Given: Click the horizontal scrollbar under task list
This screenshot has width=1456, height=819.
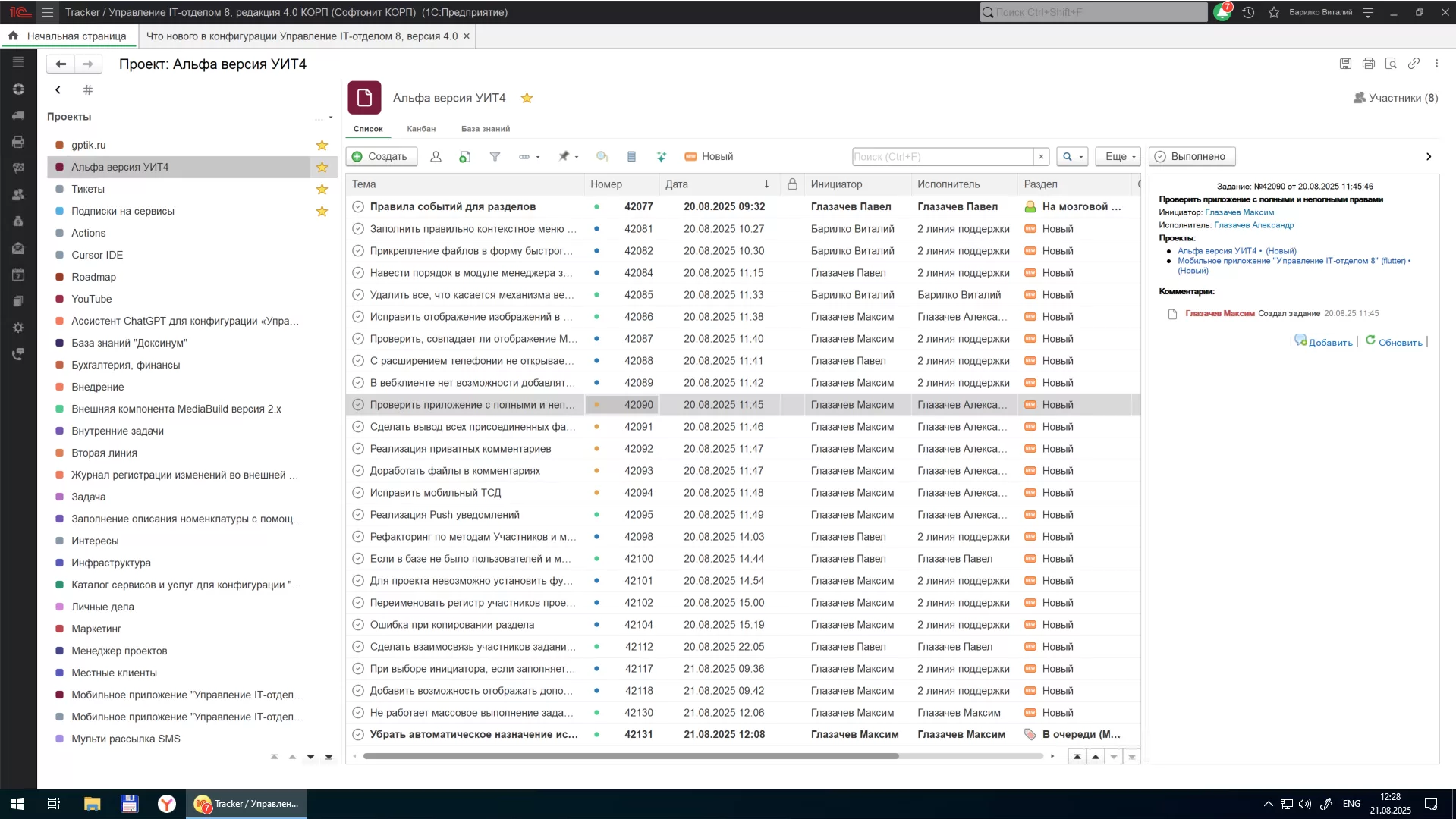Looking at the screenshot, I should click(x=630, y=756).
